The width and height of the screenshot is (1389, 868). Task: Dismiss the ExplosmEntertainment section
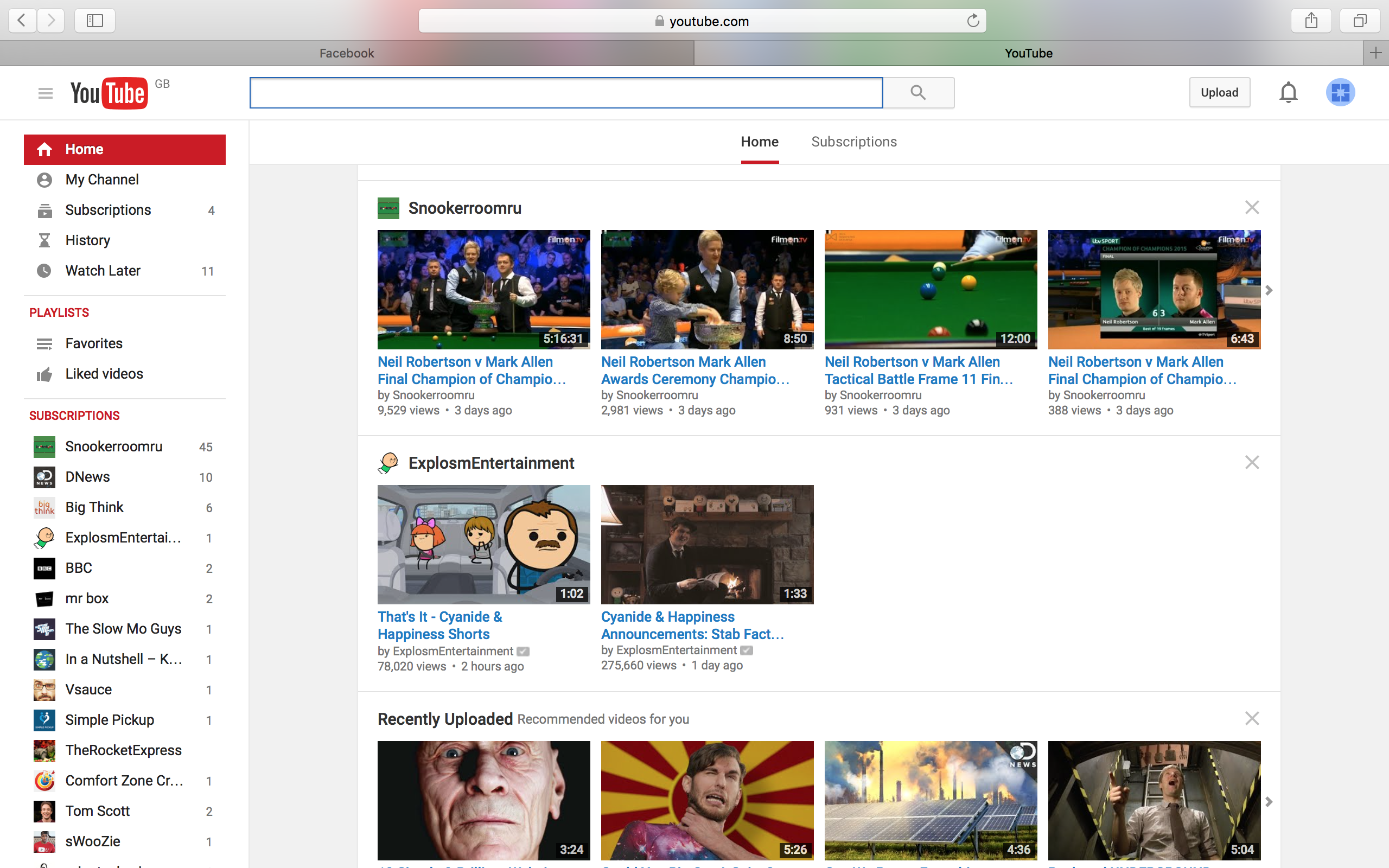[1252, 462]
